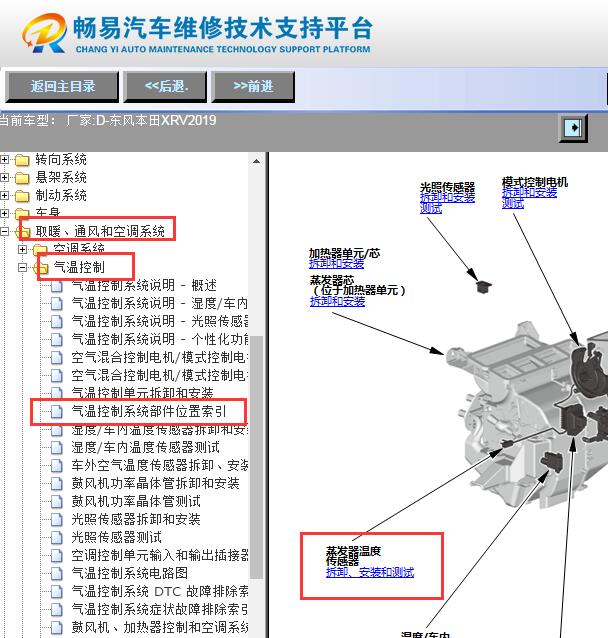Click document icon beside 气温控制系统 DTC row
The width and height of the screenshot is (608, 638).
pyautogui.click(x=57, y=591)
